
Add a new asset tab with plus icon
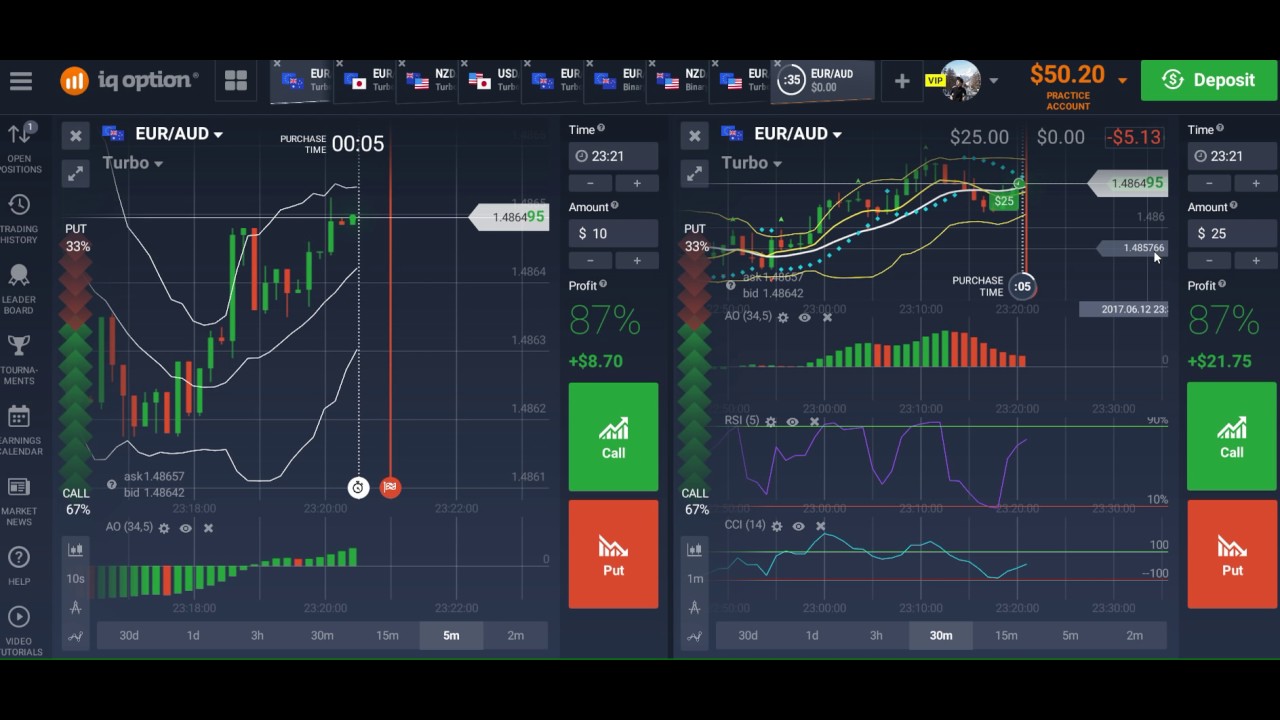[x=902, y=82]
